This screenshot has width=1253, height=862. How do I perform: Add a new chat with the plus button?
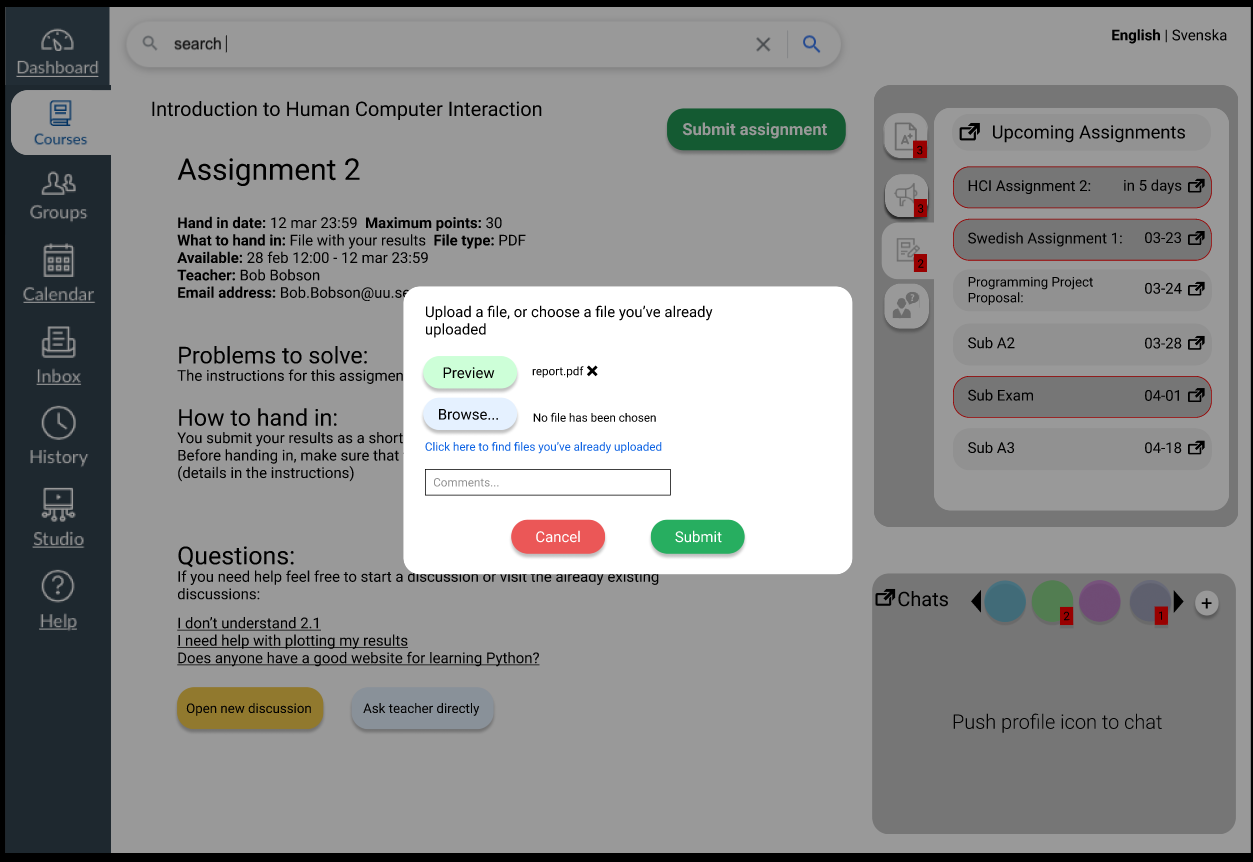pyautogui.click(x=1206, y=603)
